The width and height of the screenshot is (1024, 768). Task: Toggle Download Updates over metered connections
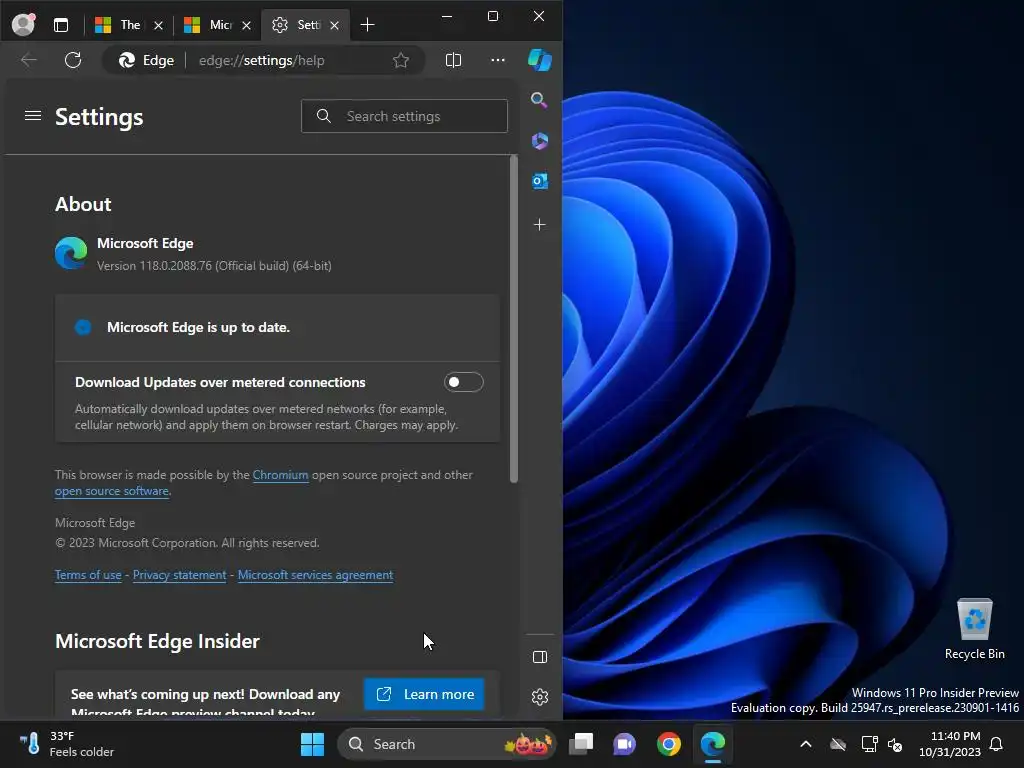464,382
